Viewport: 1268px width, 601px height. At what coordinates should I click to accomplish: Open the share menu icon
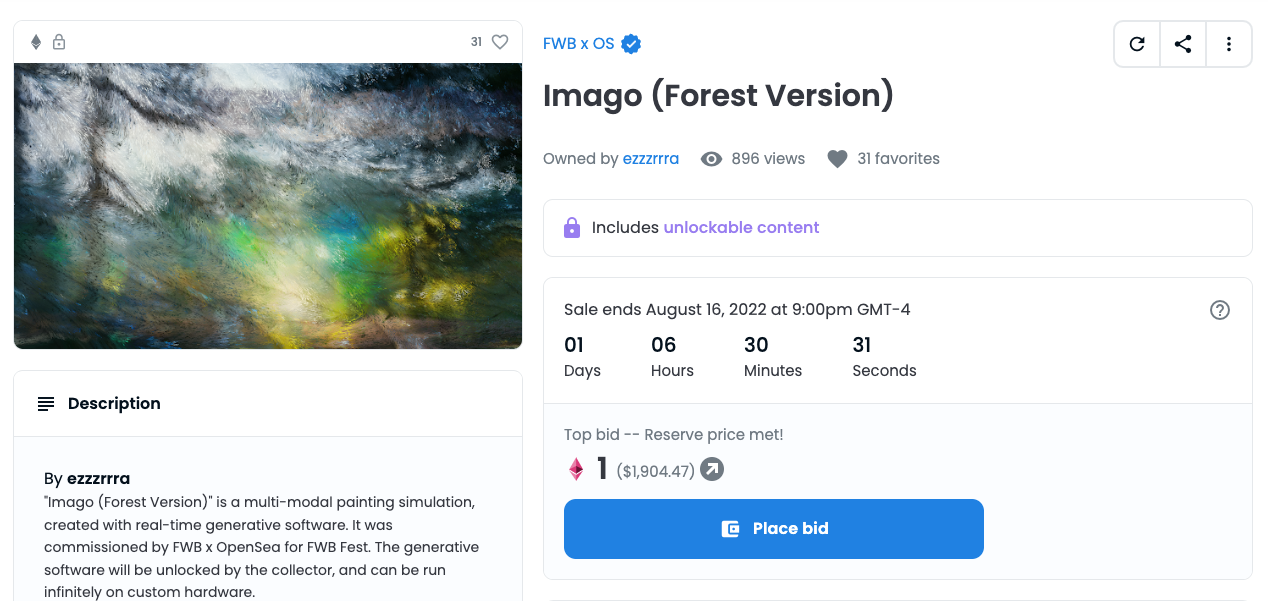click(1183, 44)
